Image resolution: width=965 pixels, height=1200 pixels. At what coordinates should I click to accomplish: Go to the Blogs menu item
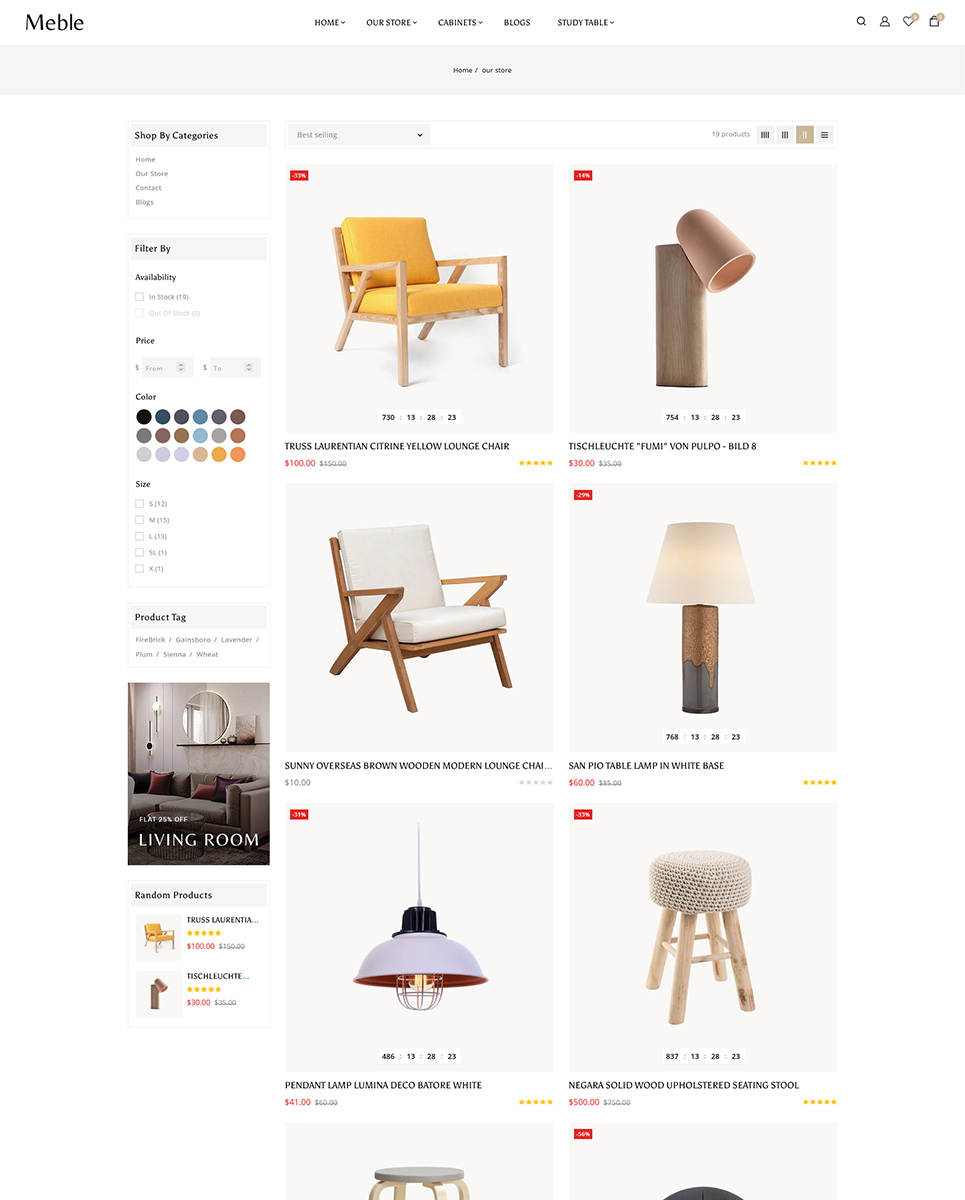pos(517,22)
